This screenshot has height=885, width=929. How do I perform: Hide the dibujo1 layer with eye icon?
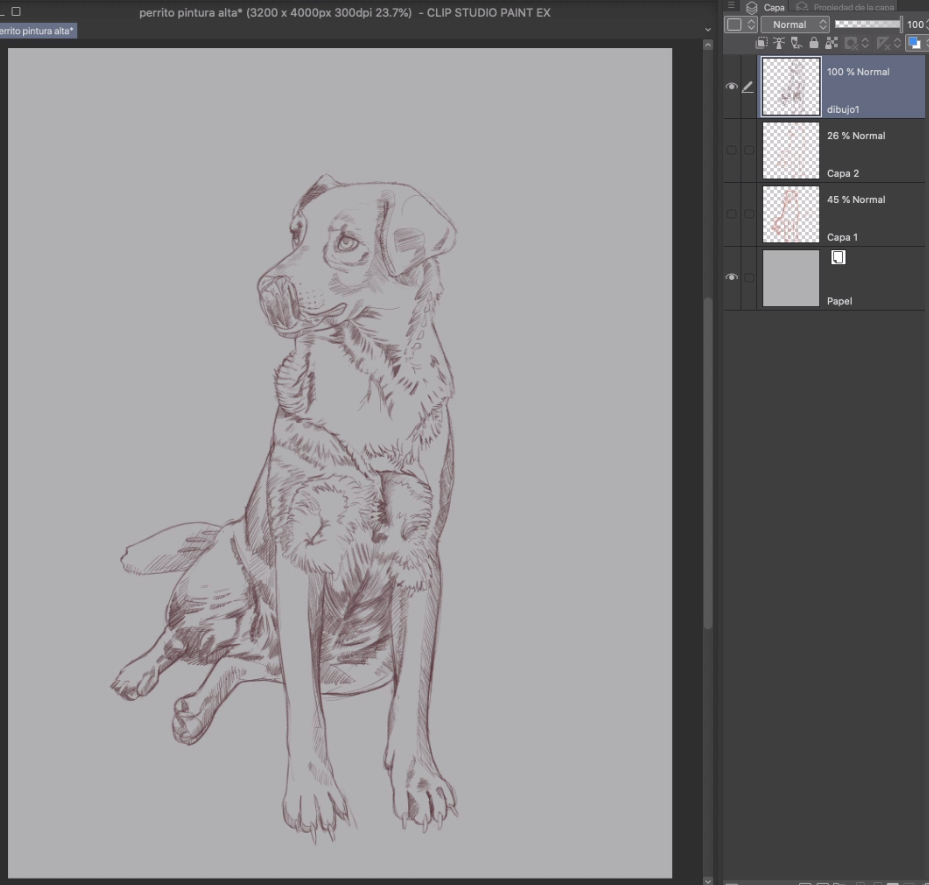point(731,87)
